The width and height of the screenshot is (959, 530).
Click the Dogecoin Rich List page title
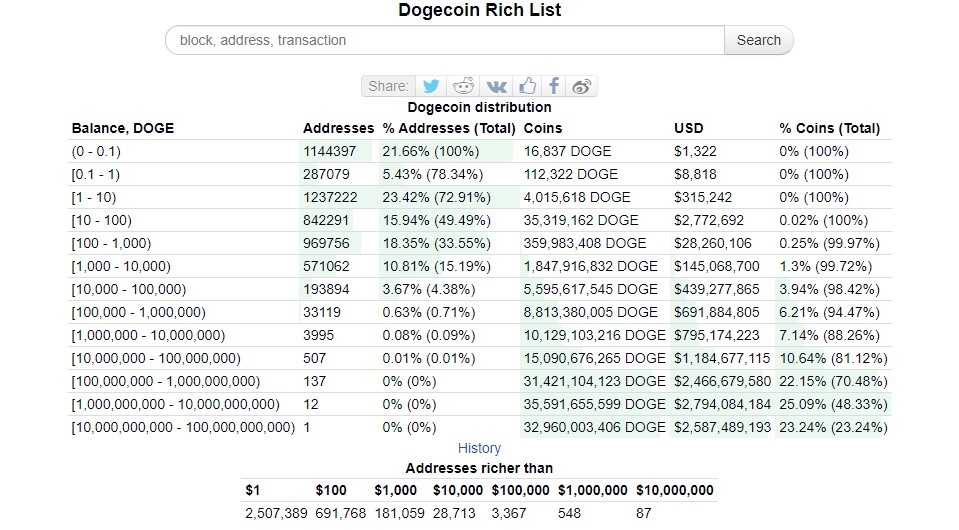click(479, 11)
